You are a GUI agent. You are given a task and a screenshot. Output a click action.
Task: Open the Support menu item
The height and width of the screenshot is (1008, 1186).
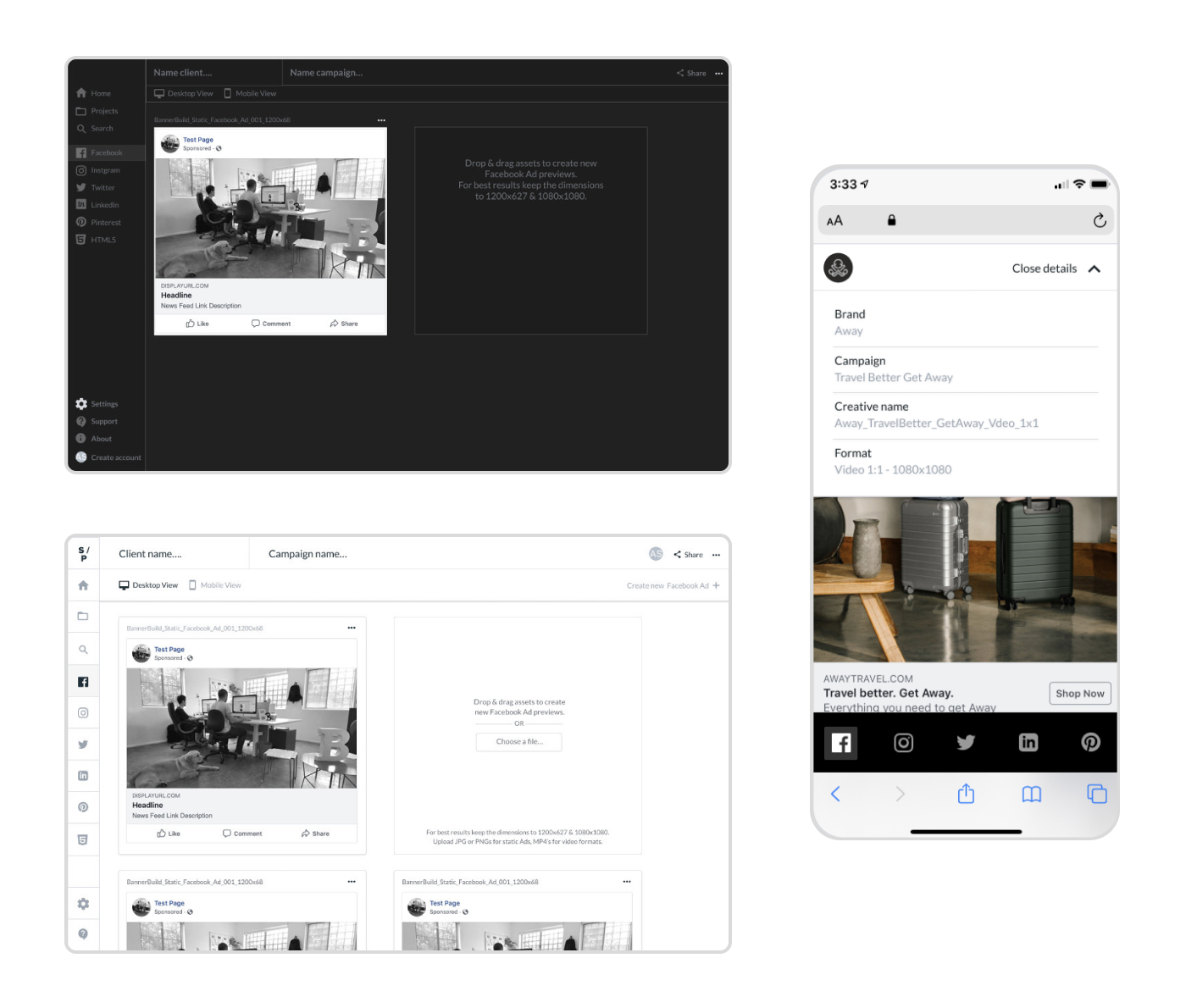pyautogui.click(x=104, y=421)
